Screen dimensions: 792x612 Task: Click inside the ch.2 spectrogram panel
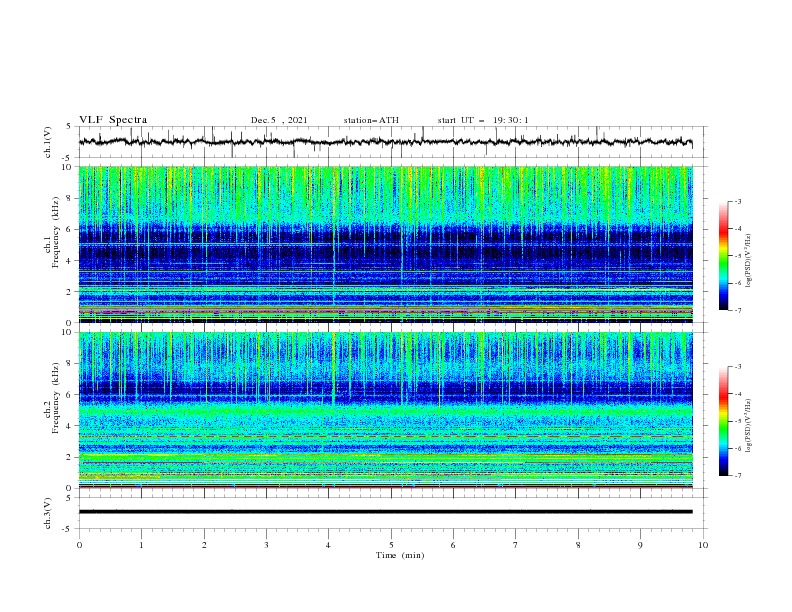385,410
